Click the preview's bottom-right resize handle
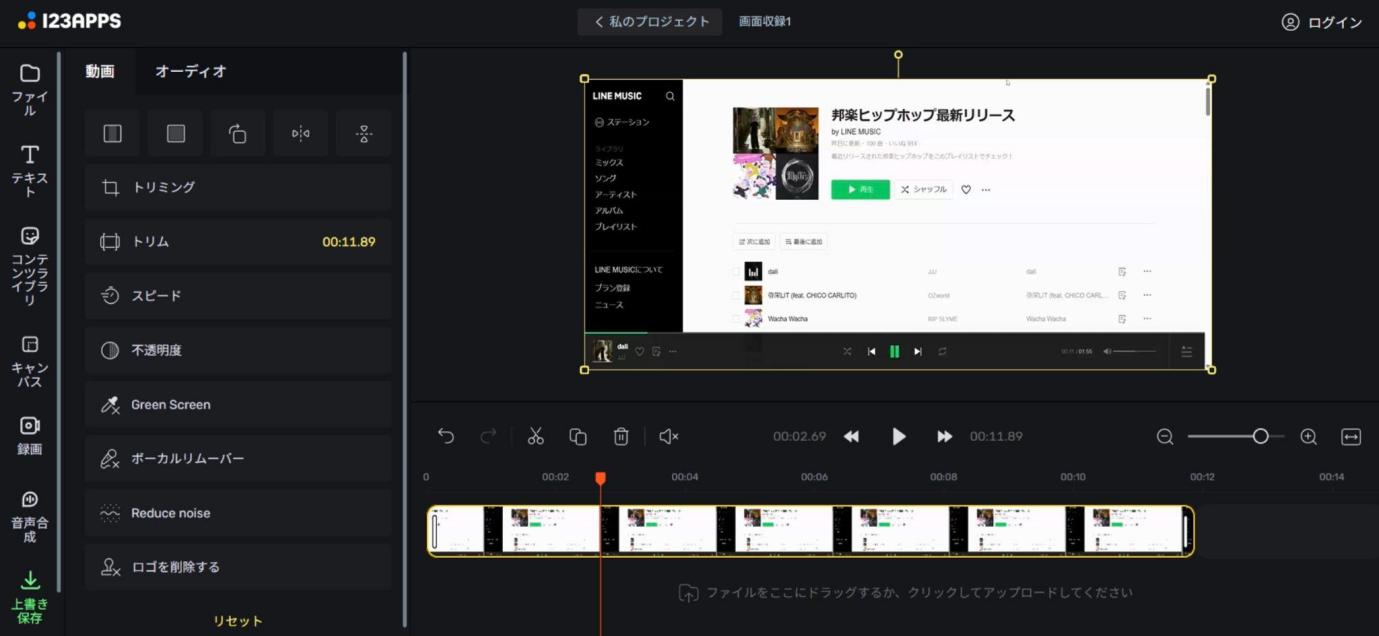The width and height of the screenshot is (1379, 636). tap(1212, 370)
